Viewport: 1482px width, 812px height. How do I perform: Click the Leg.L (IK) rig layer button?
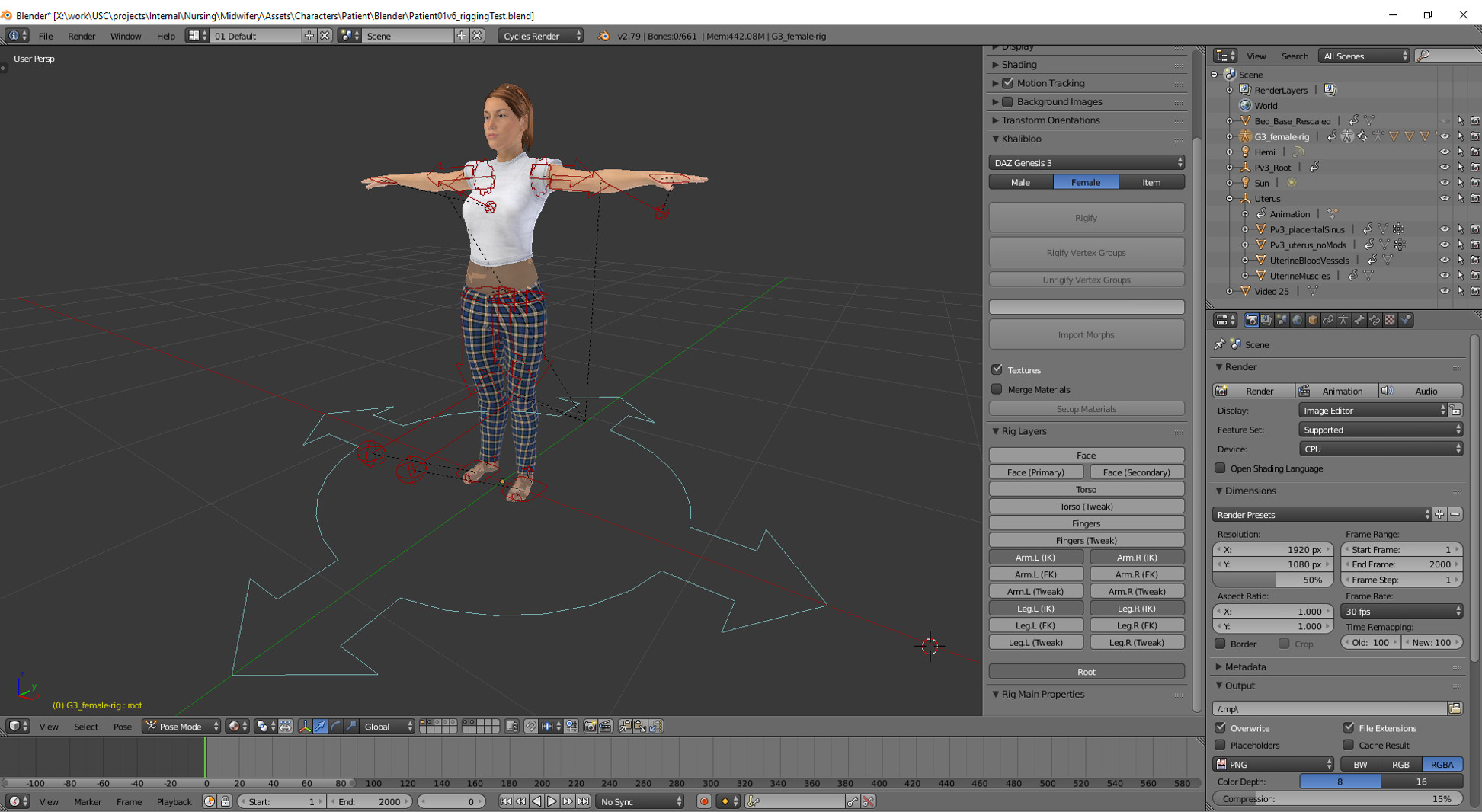pyautogui.click(x=1035, y=609)
